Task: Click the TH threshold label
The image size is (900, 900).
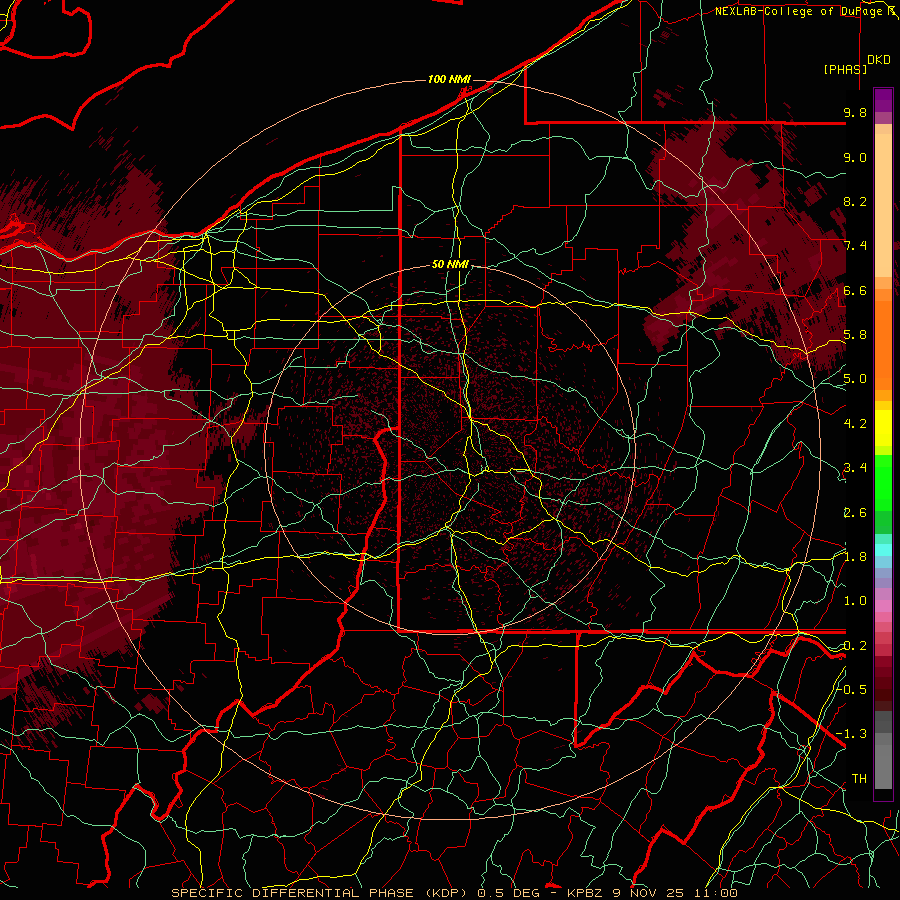Action: pos(859,779)
